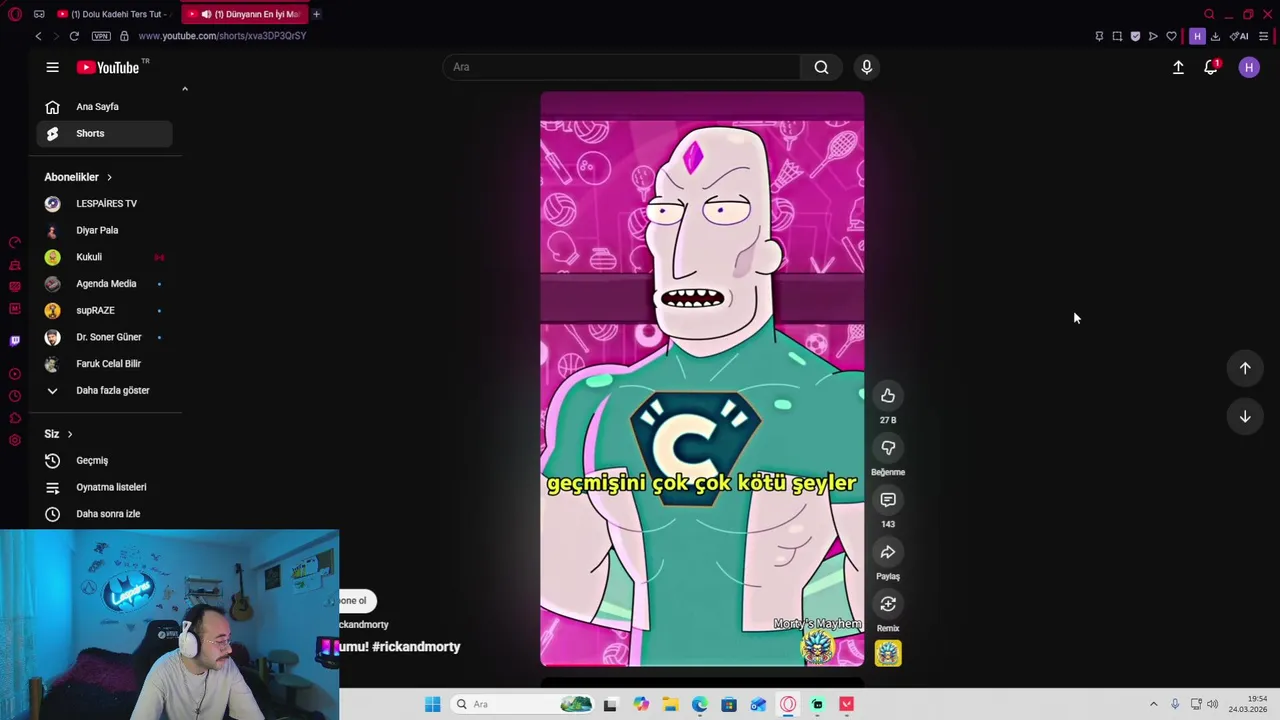Switch to Dolu Kadehi Ters Tut tab
Image resolution: width=1280 pixels, height=720 pixels.
(x=114, y=14)
